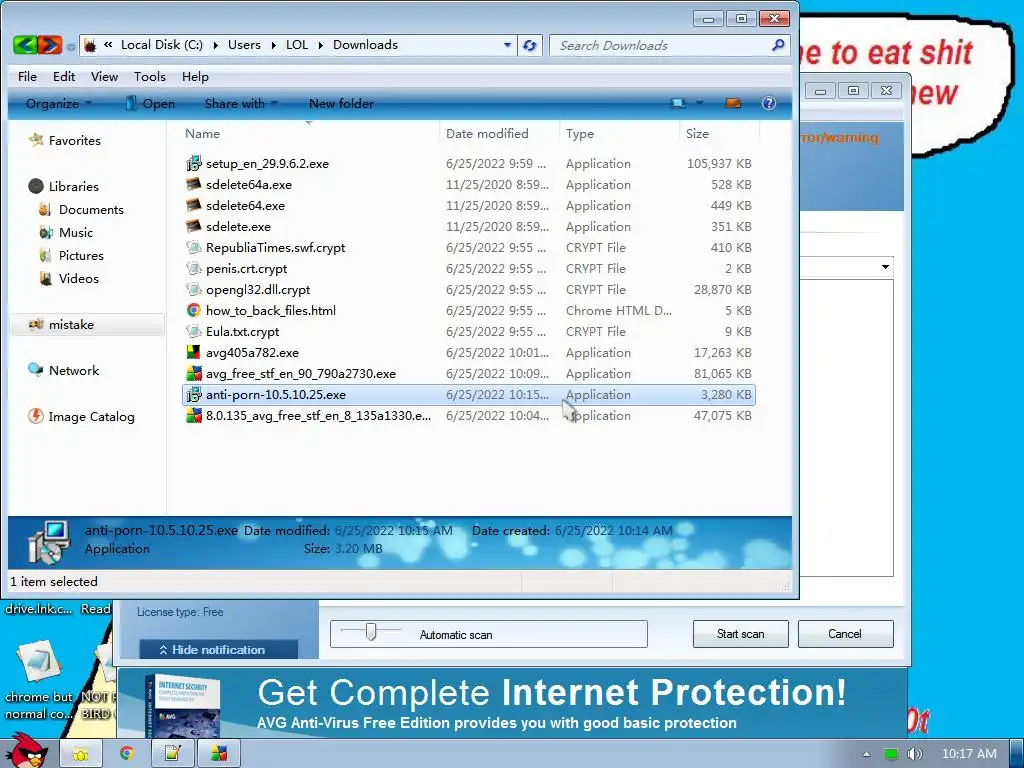This screenshot has height=768, width=1024.
Task: Select the avg405a782.exe file icon
Action: (193, 353)
